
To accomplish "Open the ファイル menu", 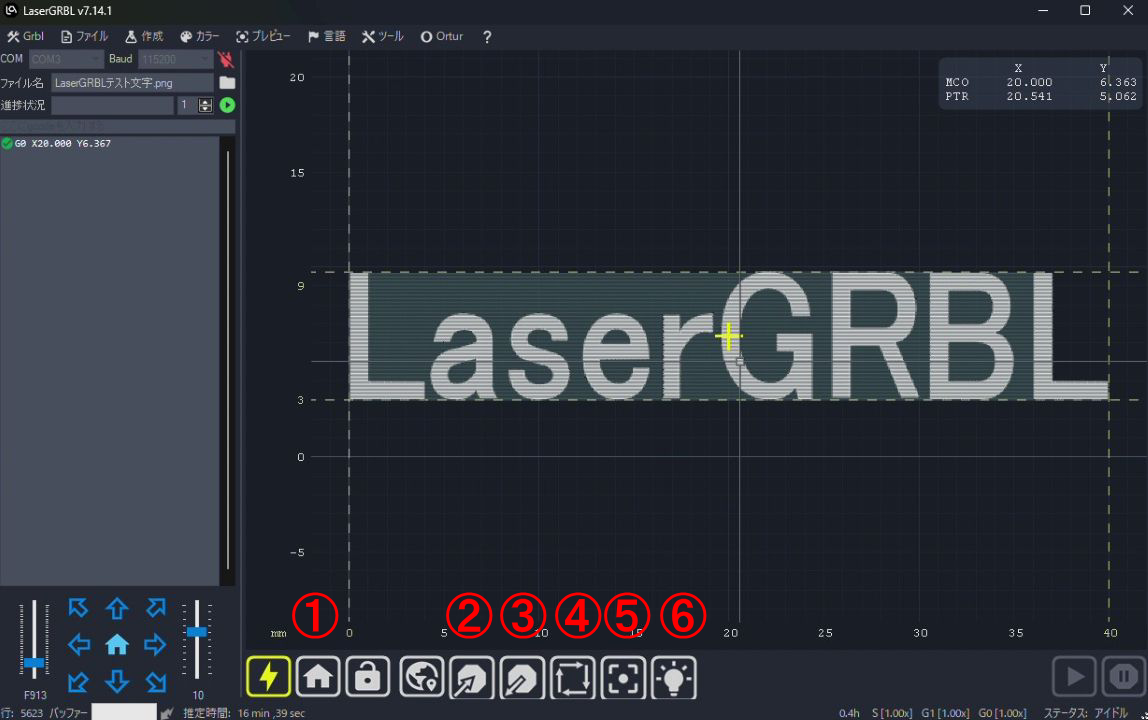I will (84, 36).
